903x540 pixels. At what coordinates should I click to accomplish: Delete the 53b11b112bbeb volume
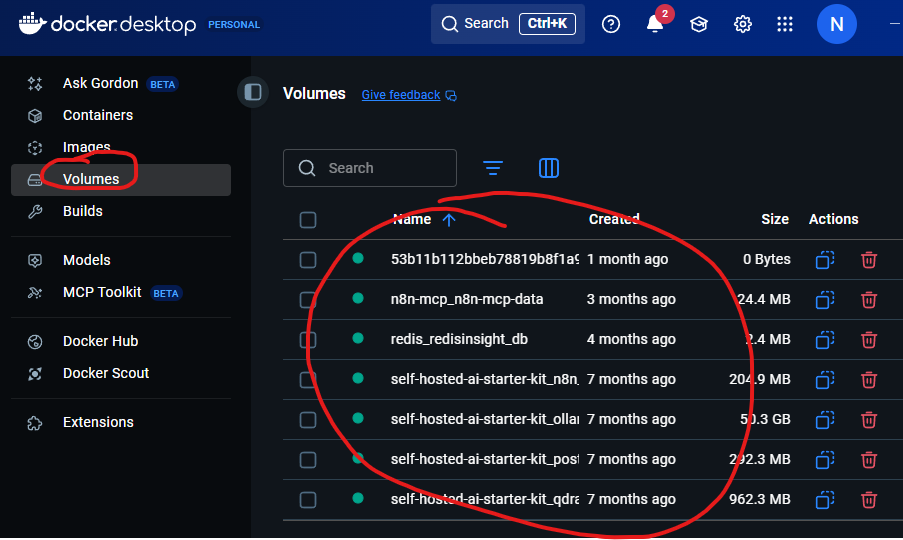(x=869, y=260)
